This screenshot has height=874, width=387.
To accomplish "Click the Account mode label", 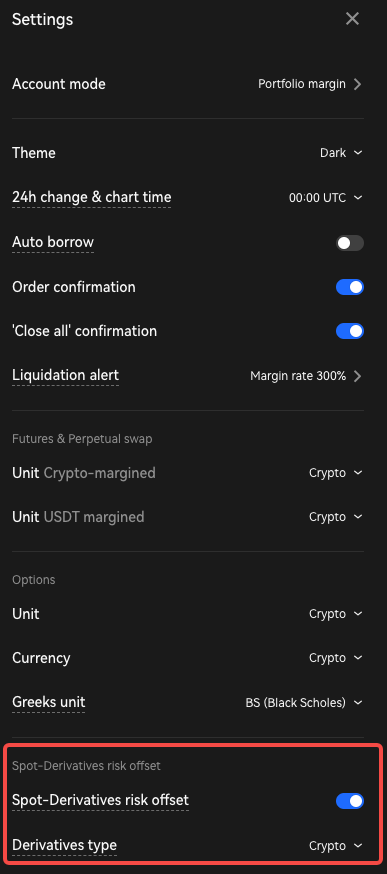I will pyautogui.click(x=59, y=84).
